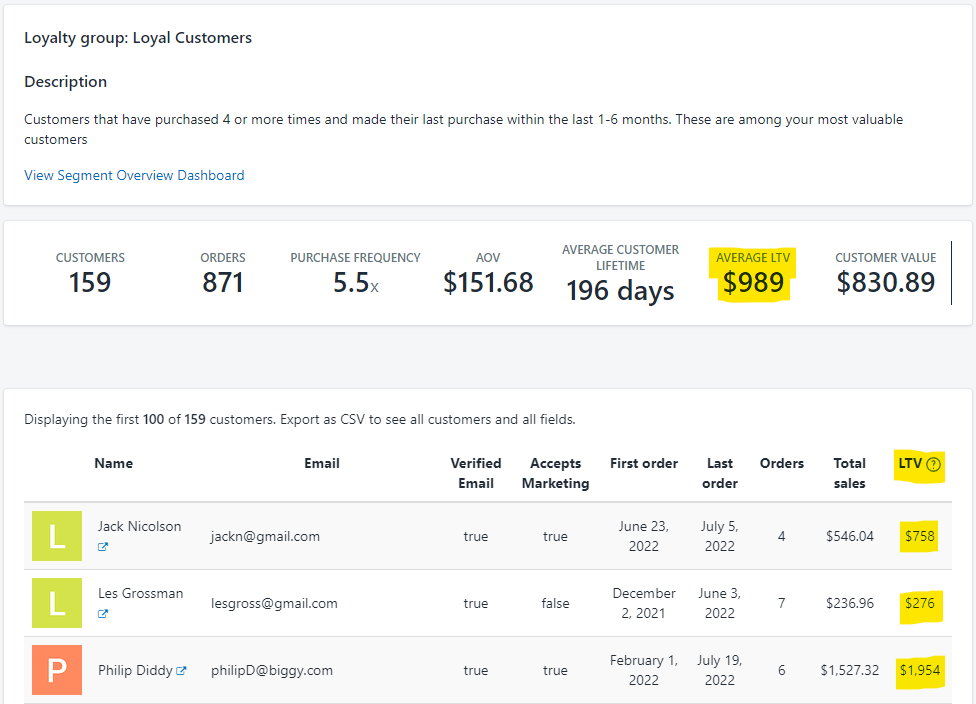The width and height of the screenshot is (976, 704).
Task: Select the name Jack Nicolson
Action: 139,526
